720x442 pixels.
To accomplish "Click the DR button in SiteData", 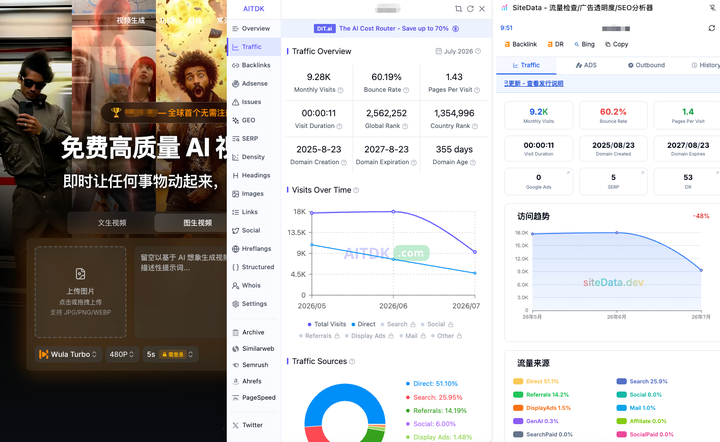I will click(555, 44).
